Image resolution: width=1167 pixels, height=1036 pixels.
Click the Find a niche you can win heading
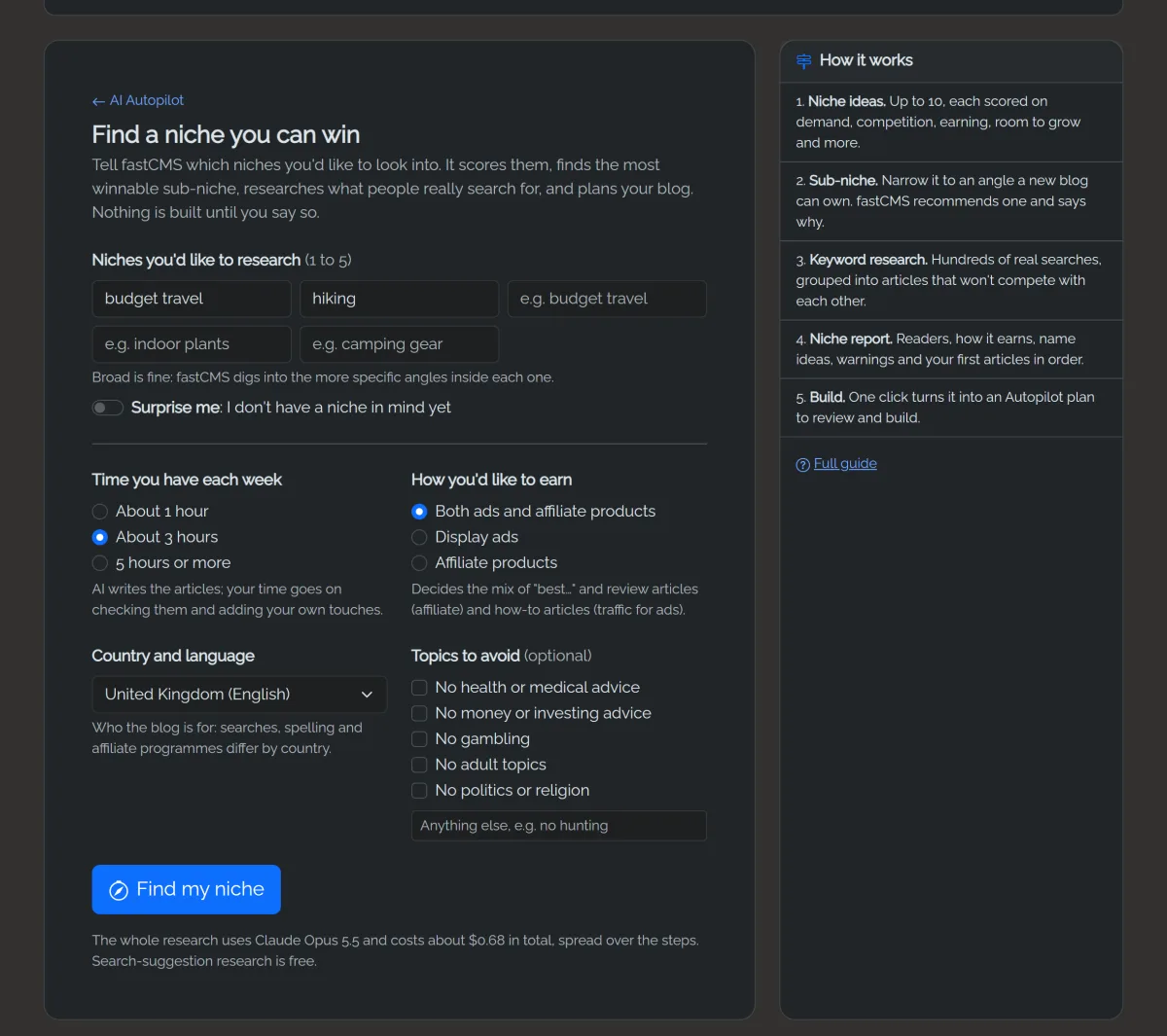(x=226, y=134)
